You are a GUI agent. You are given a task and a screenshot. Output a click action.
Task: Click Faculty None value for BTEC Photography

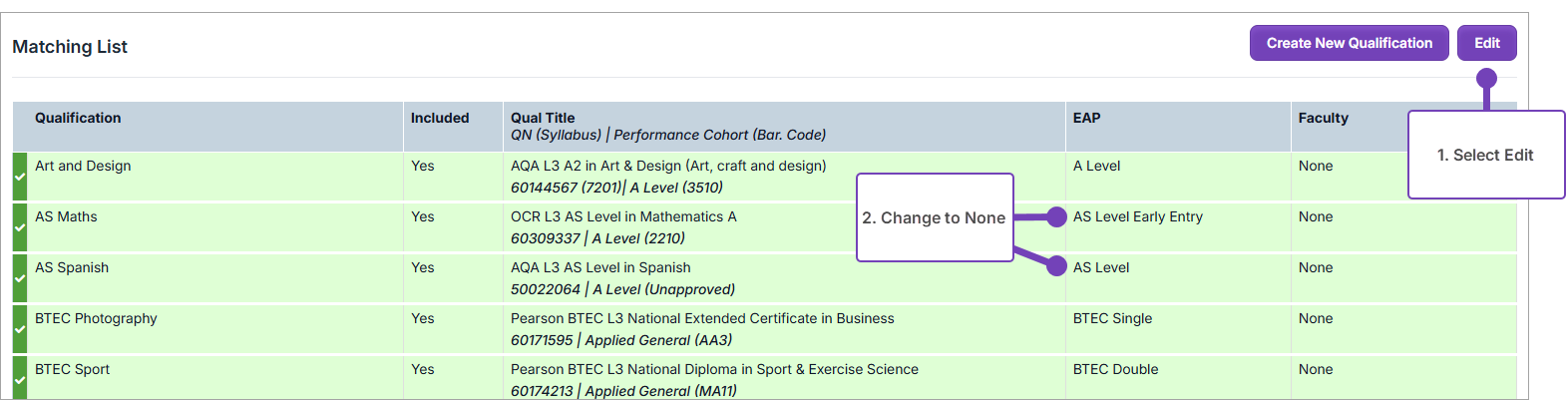click(1316, 318)
